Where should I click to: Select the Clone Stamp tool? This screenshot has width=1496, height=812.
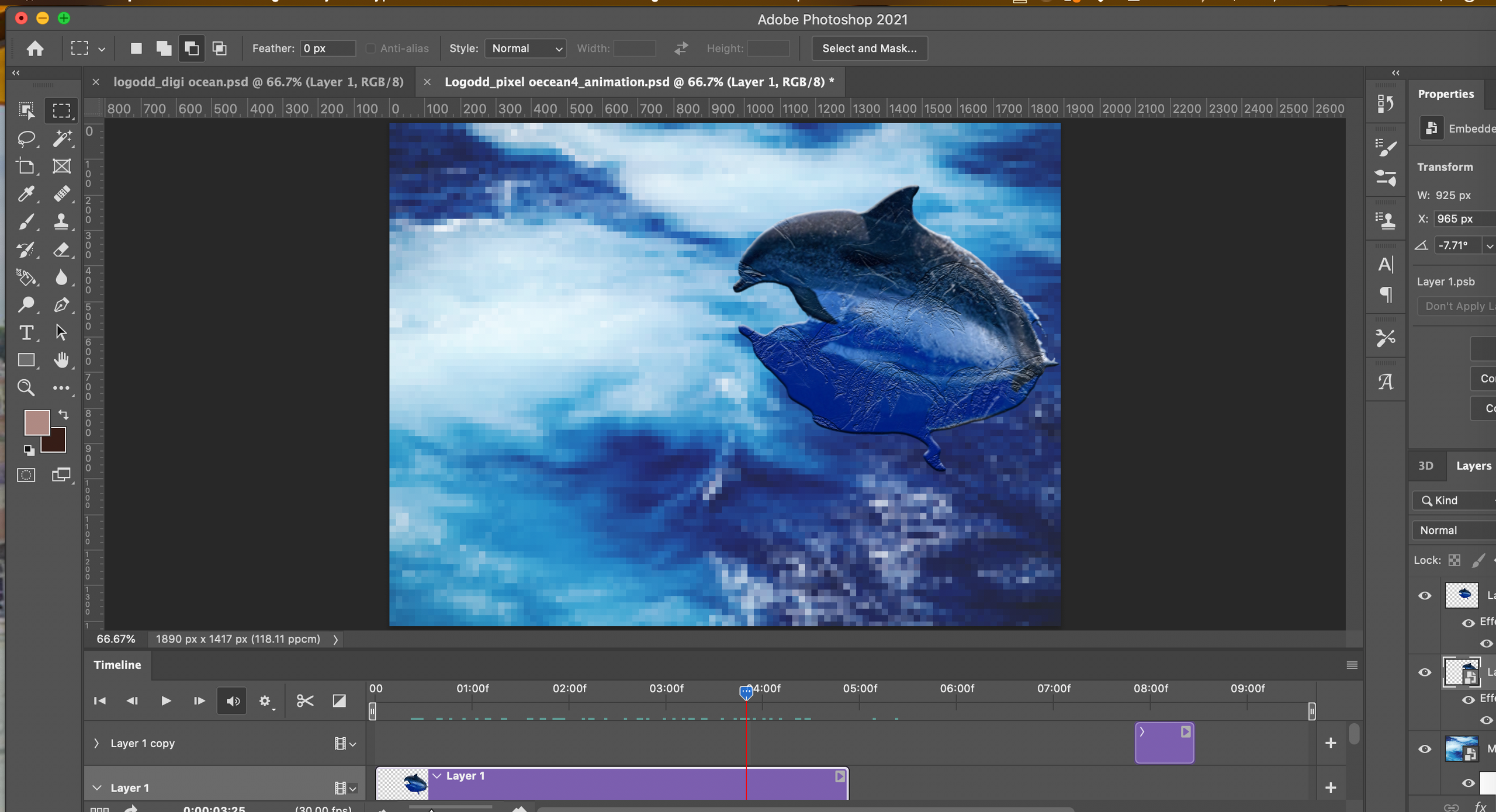[x=61, y=222]
